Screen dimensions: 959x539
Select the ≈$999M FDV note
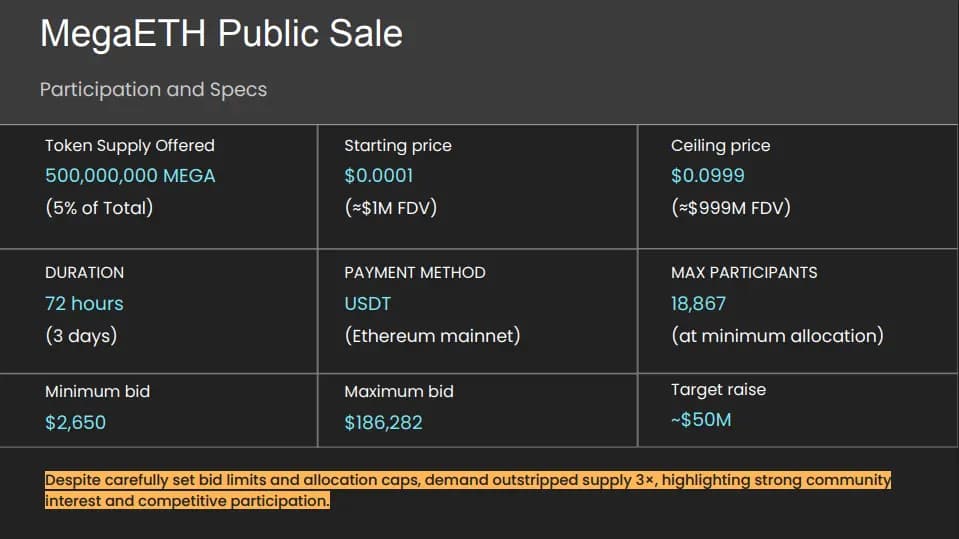[x=731, y=208]
